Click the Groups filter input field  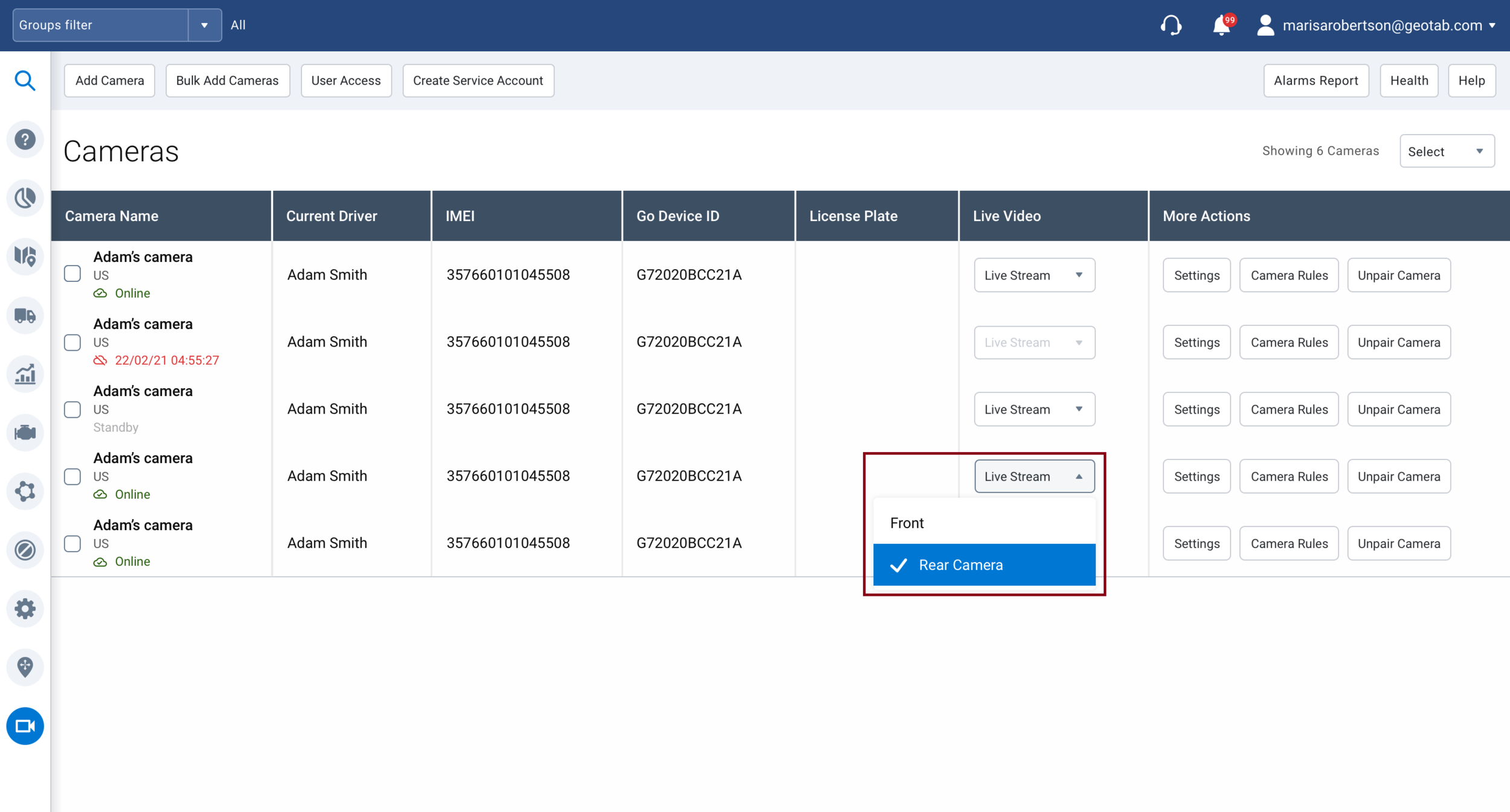click(100, 25)
